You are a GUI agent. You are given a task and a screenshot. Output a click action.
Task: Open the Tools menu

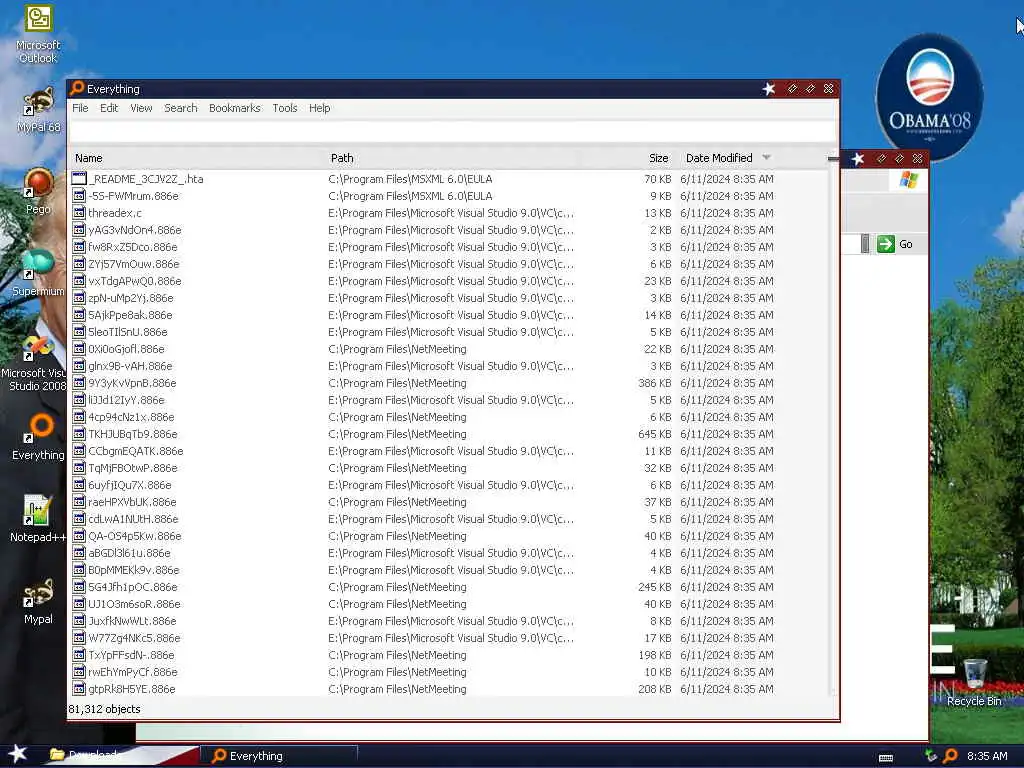pos(285,108)
